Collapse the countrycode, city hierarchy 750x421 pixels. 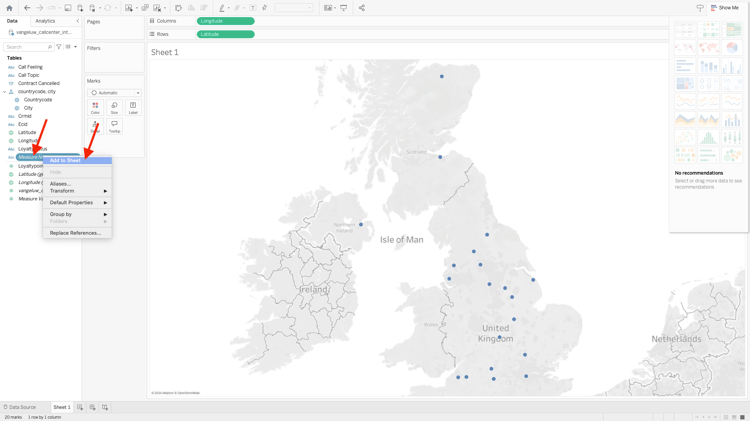pos(5,91)
